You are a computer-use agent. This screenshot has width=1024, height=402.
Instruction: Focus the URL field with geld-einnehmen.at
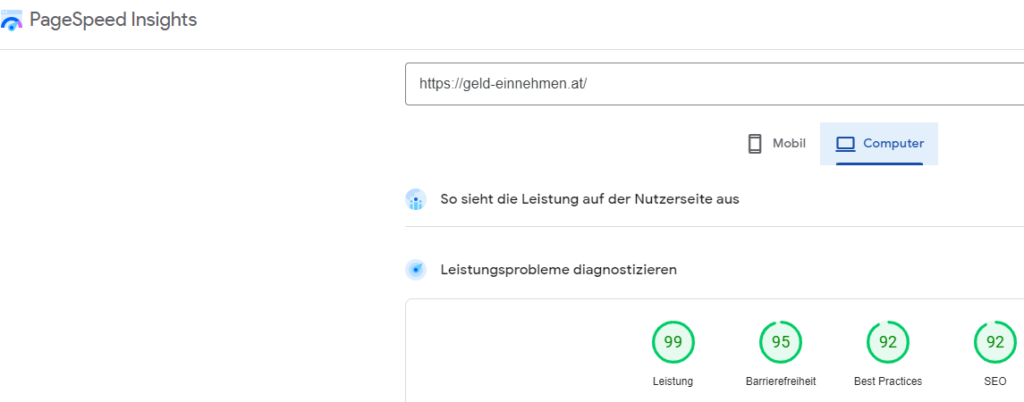click(714, 84)
